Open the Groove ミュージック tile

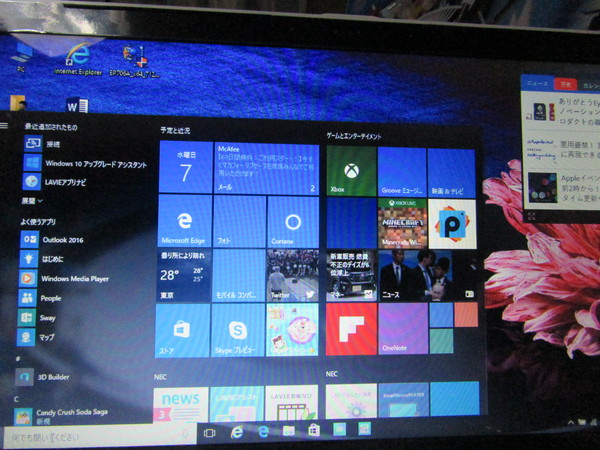tap(402, 172)
